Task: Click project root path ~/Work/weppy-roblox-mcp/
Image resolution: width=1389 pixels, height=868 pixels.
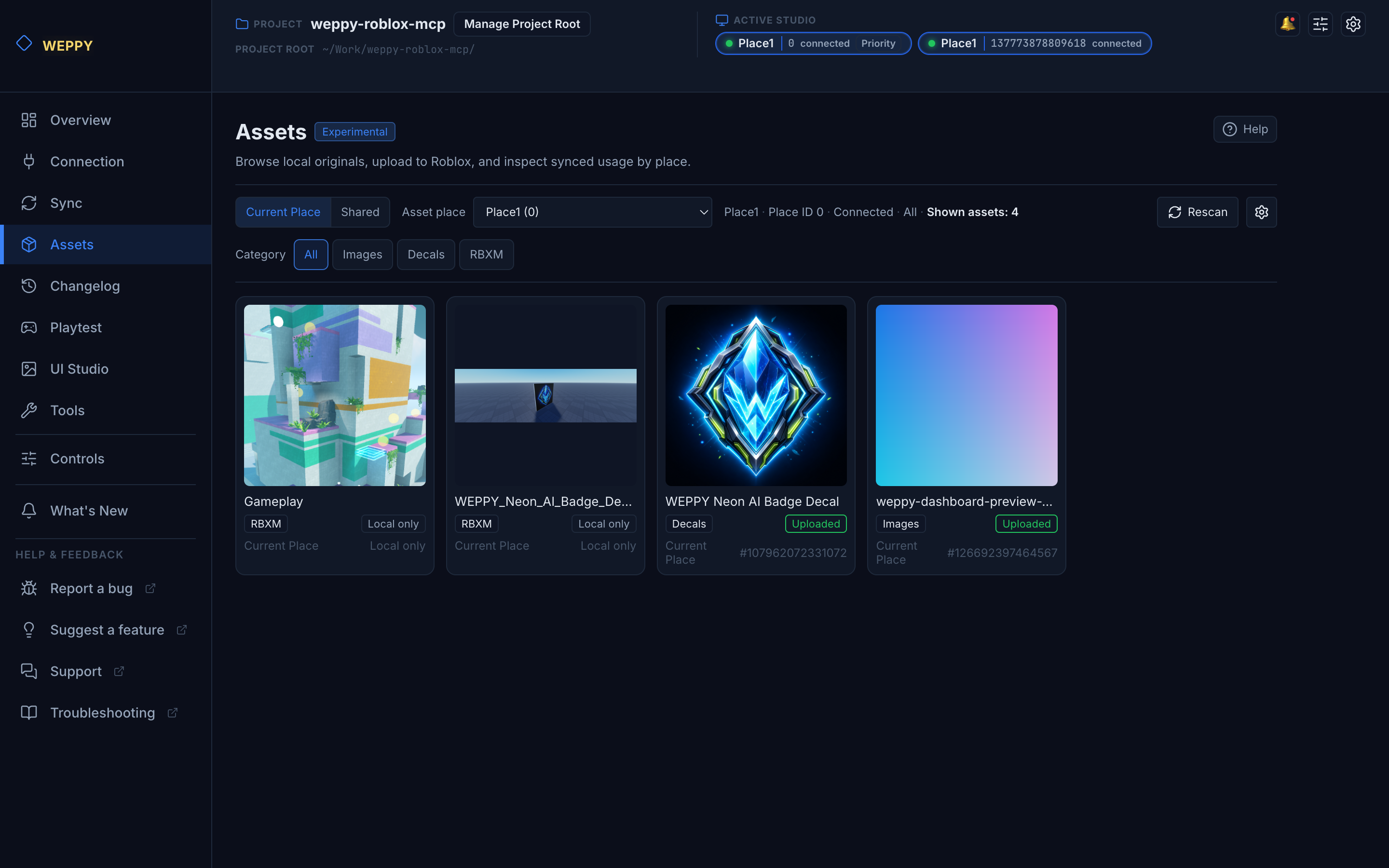Action: coord(398,49)
